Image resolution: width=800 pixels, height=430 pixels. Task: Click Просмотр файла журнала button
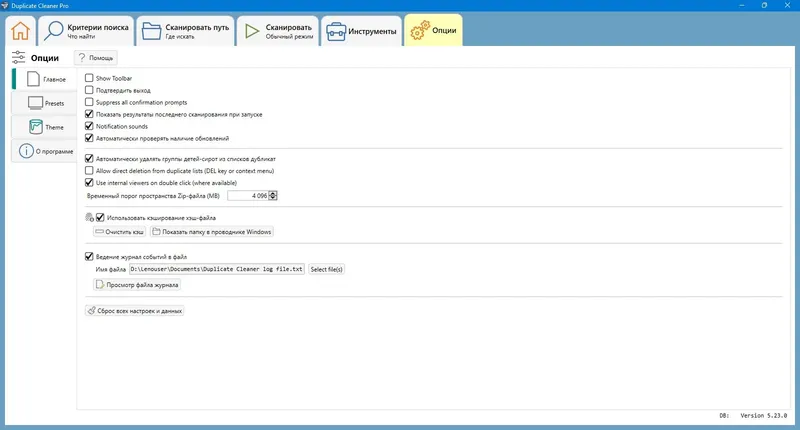tap(137, 285)
